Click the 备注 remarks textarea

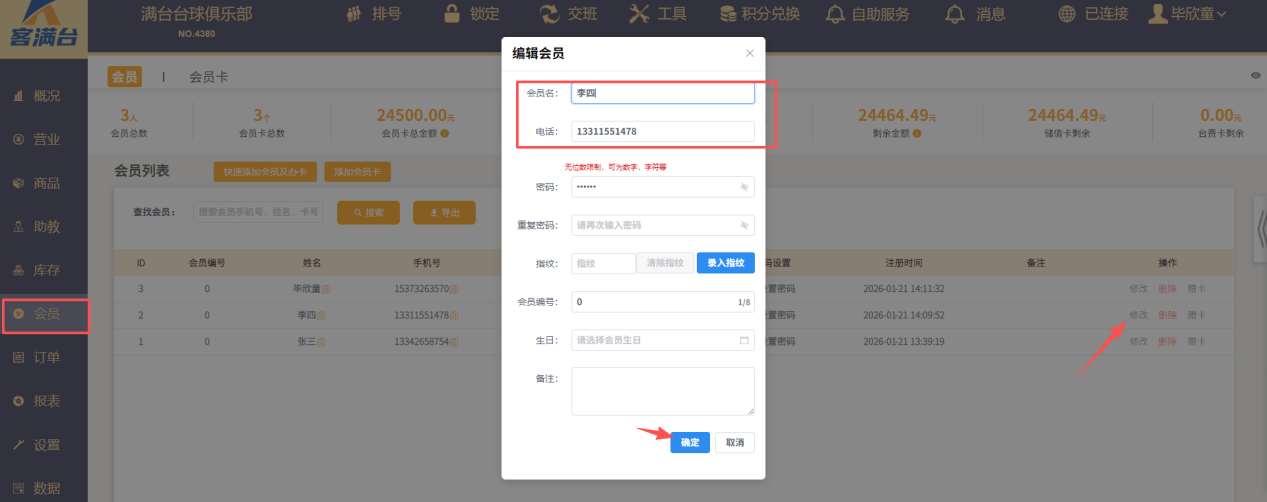pos(663,391)
